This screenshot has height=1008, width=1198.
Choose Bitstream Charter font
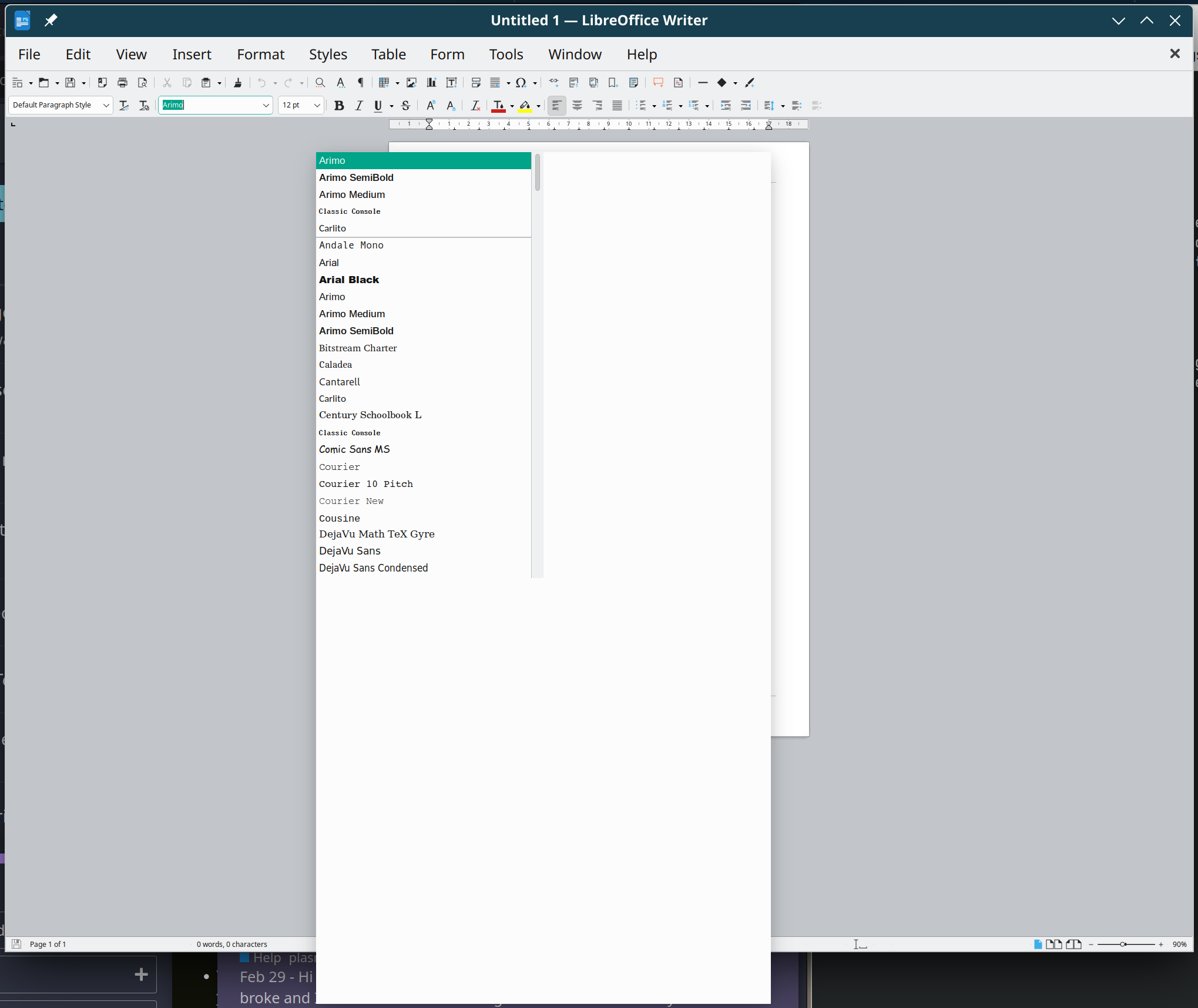click(423, 348)
